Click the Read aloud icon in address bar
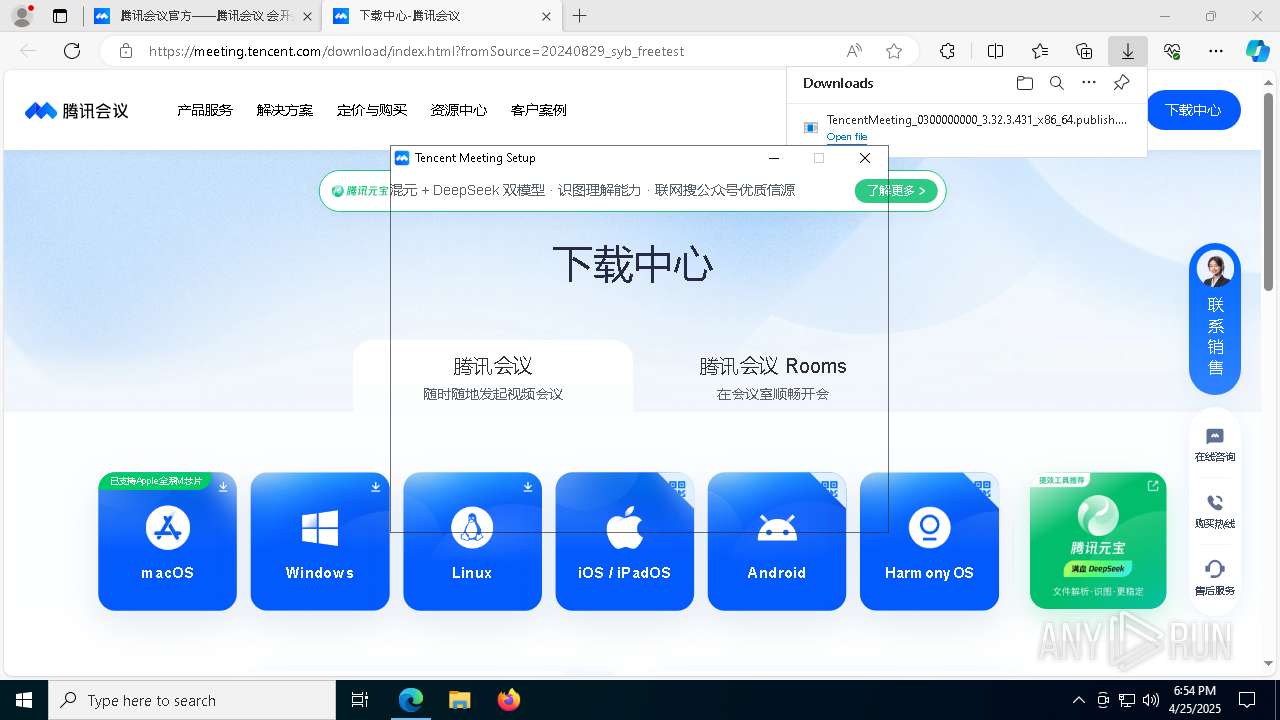Screen dimensions: 1280x720 pos(854,51)
